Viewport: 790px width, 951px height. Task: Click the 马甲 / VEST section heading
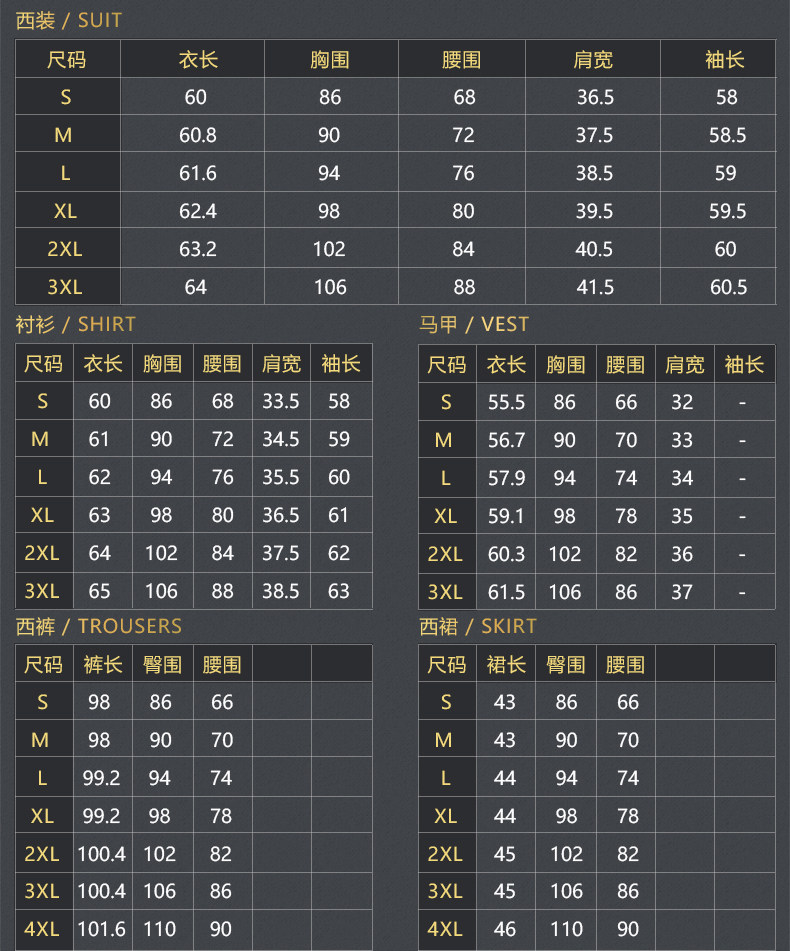474,324
